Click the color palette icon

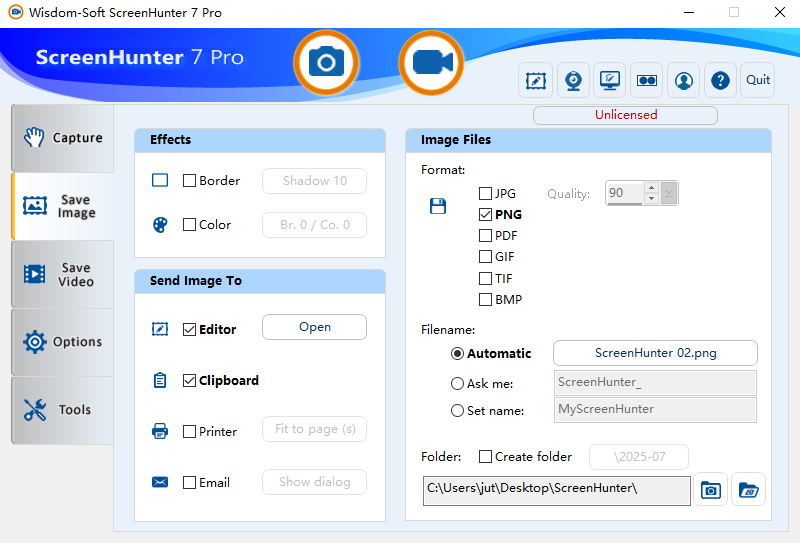[x=160, y=225]
